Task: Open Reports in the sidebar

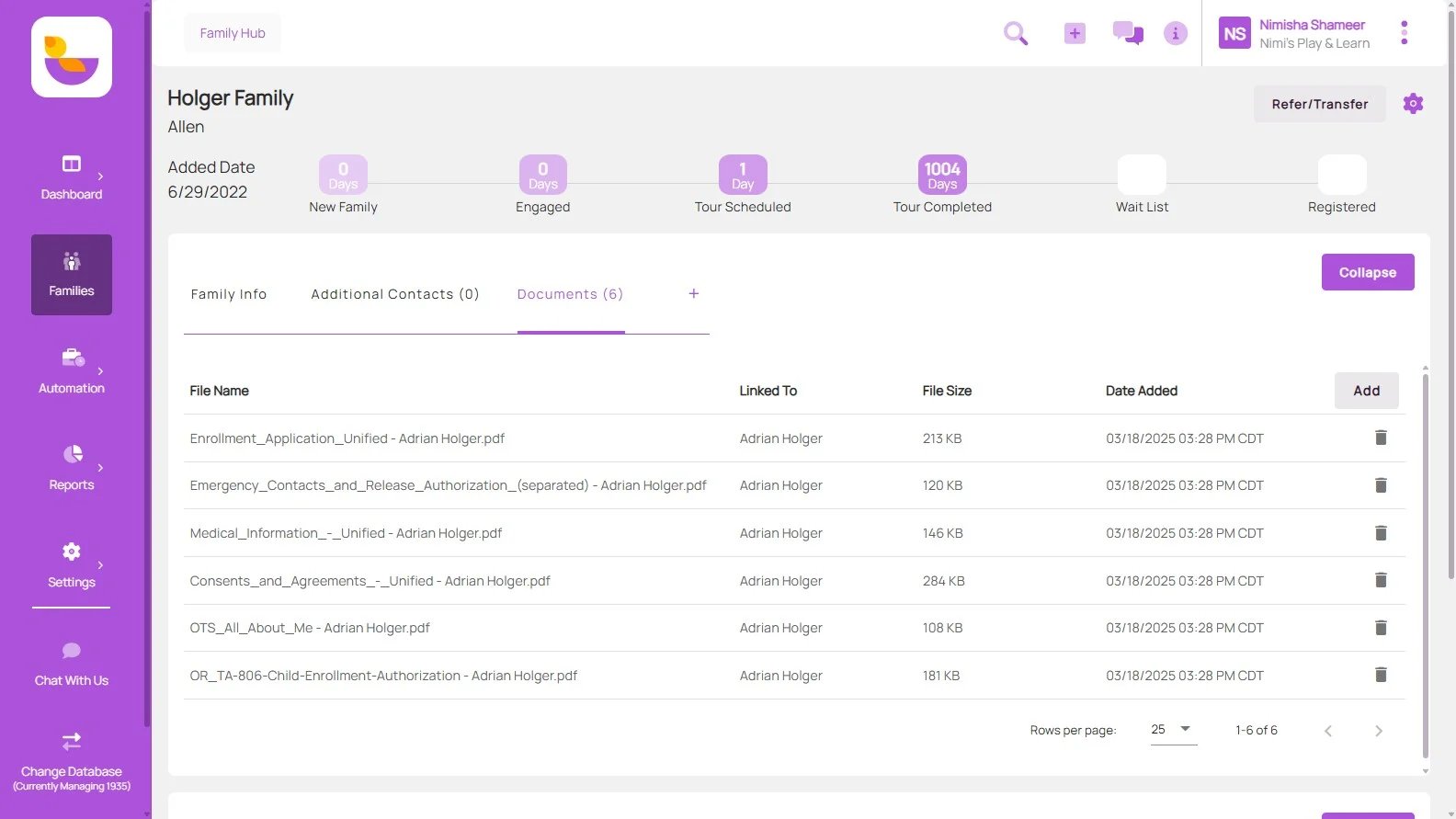Action: (x=72, y=468)
